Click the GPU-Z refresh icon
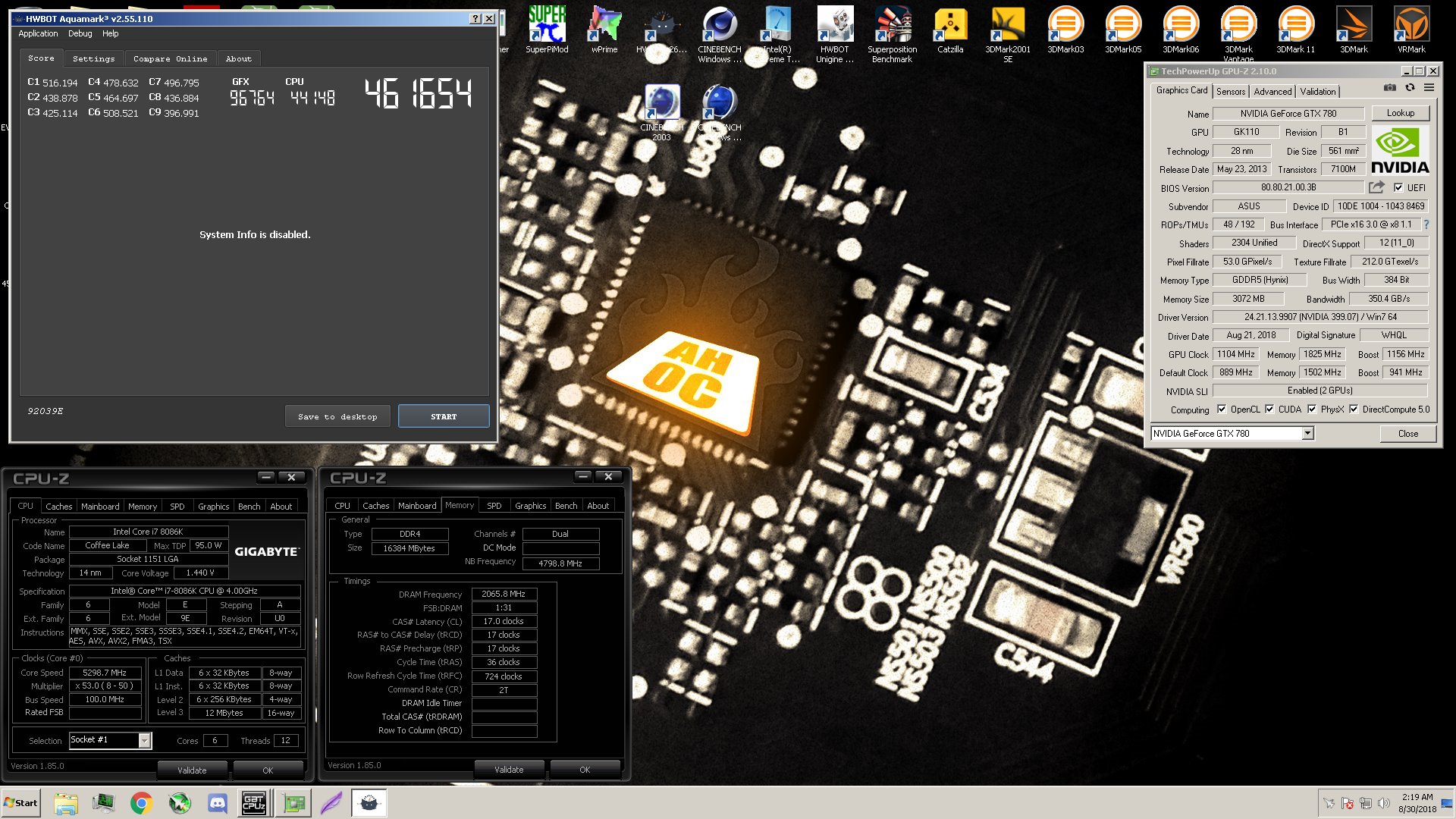The height and width of the screenshot is (819, 1456). pyautogui.click(x=1410, y=88)
